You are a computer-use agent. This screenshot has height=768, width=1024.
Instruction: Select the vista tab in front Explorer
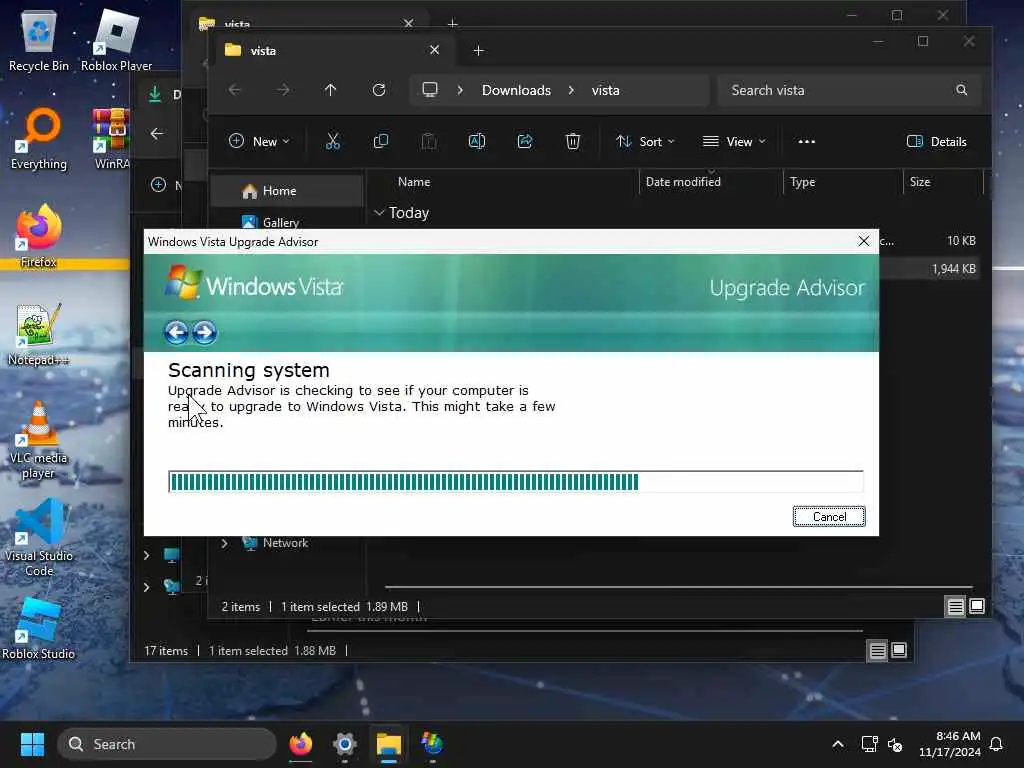tap(333, 50)
